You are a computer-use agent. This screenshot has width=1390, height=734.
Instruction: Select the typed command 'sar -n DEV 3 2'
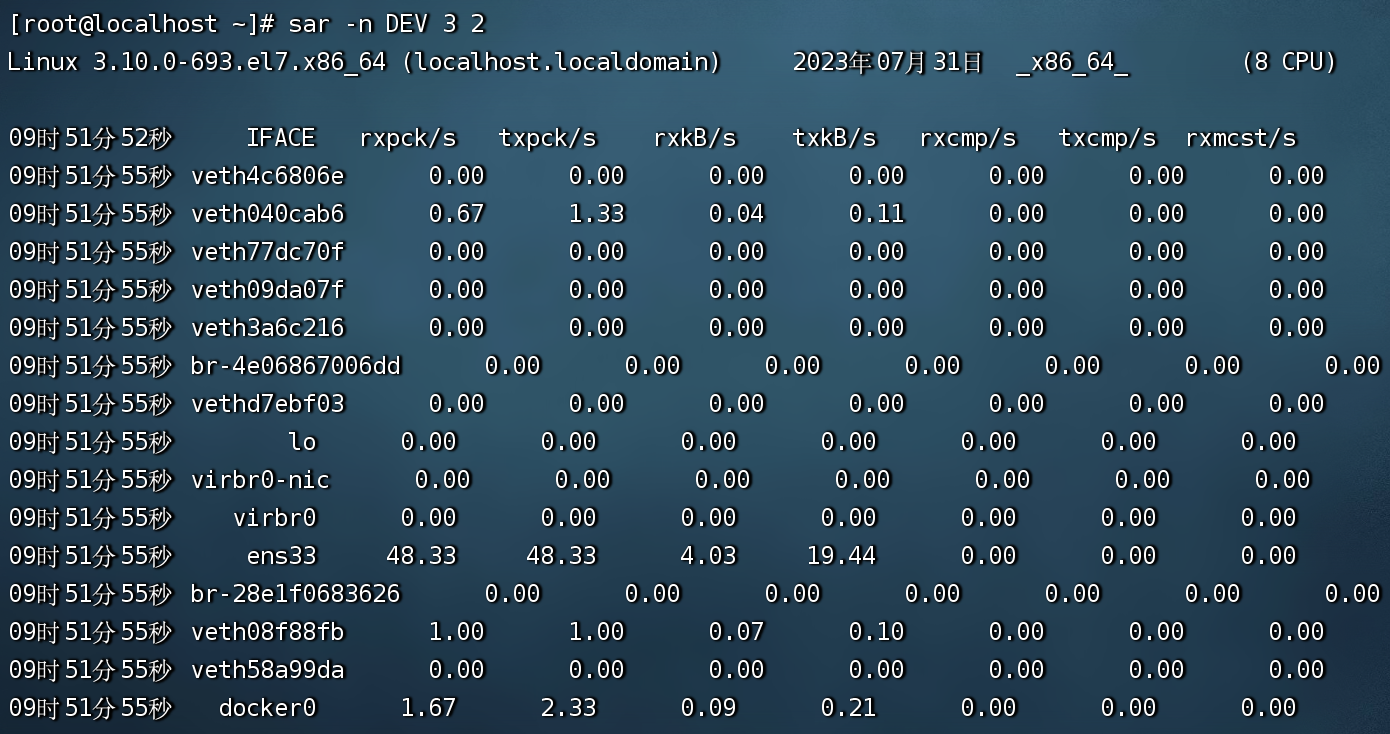pyautogui.click(x=387, y=24)
